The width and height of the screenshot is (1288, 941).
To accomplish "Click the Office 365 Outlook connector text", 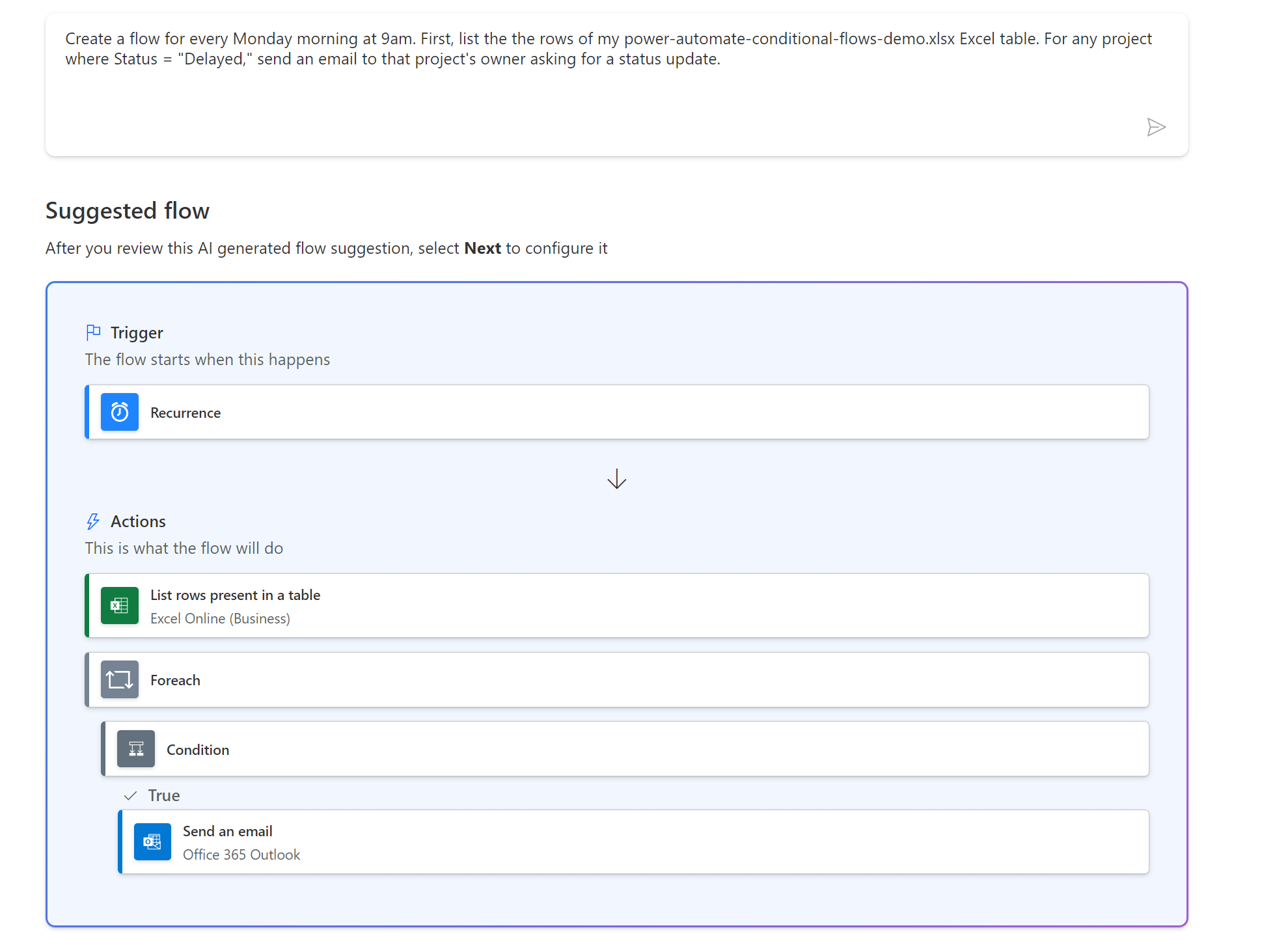I will tap(241, 854).
